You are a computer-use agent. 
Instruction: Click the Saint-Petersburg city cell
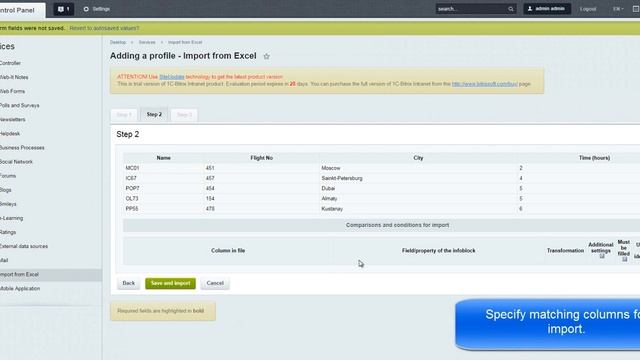point(342,178)
